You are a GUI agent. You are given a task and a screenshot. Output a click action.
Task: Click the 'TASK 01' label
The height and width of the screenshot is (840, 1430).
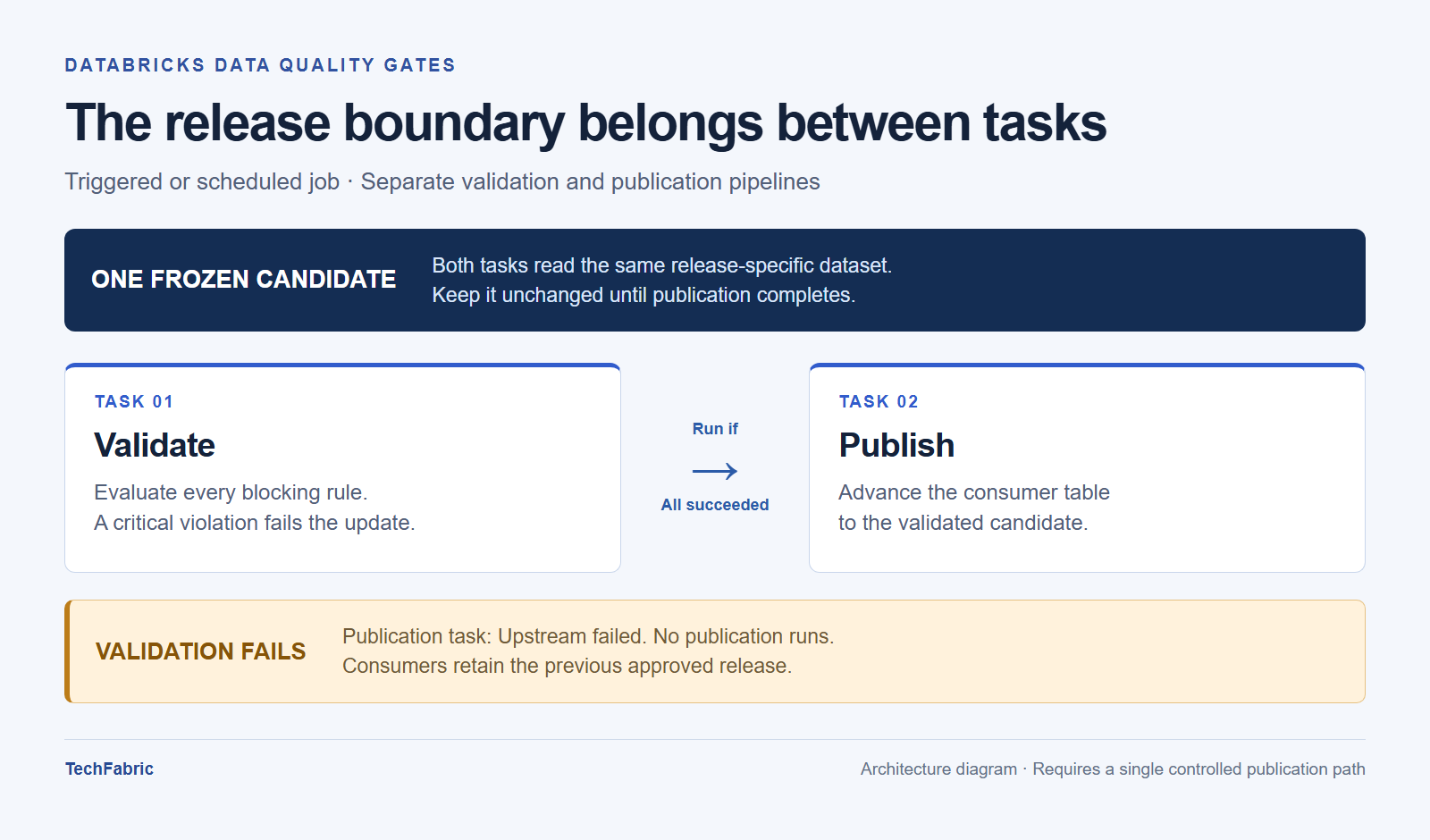(x=134, y=401)
